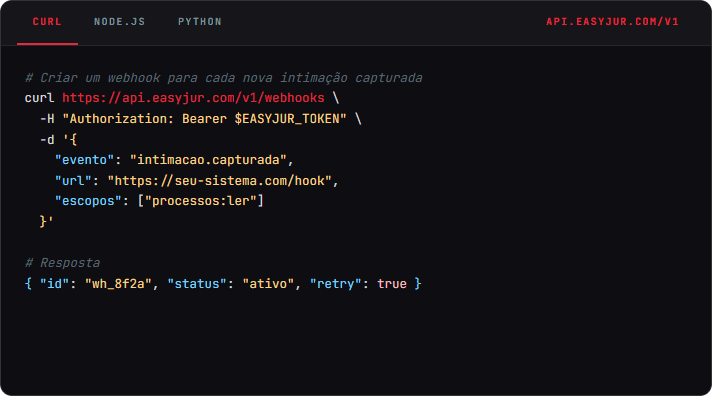Click the "escopos" key
This screenshot has height=396, width=712.
[88, 201]
